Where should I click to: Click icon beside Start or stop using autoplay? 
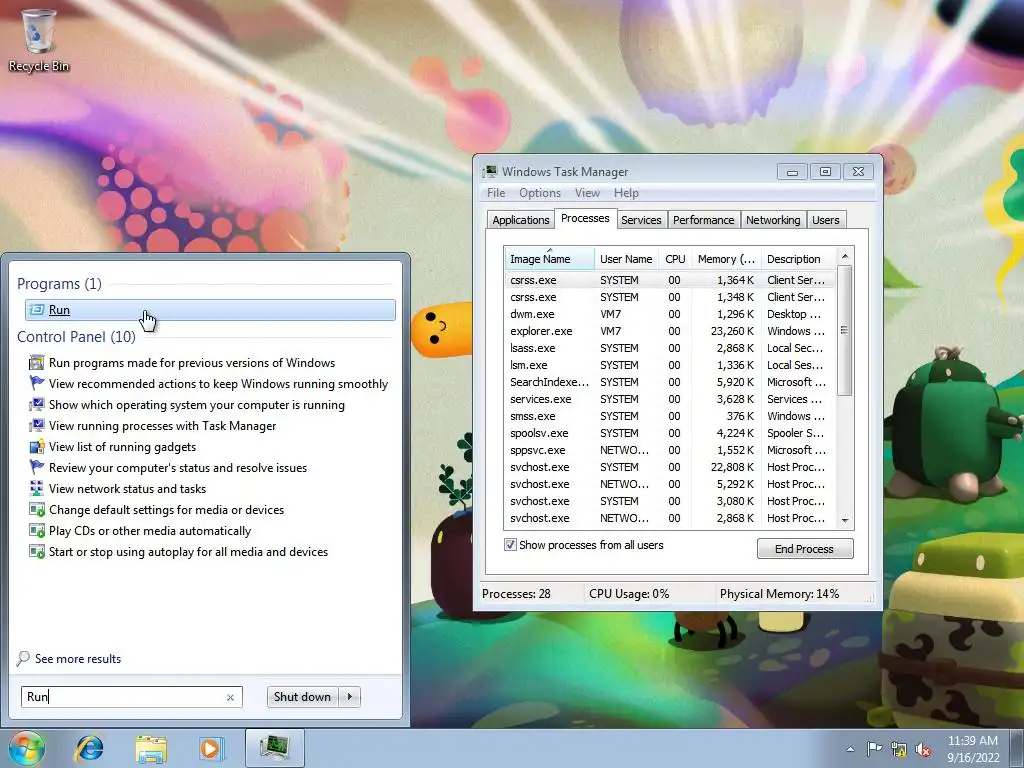pyautogui.click(x=37, y=551)
